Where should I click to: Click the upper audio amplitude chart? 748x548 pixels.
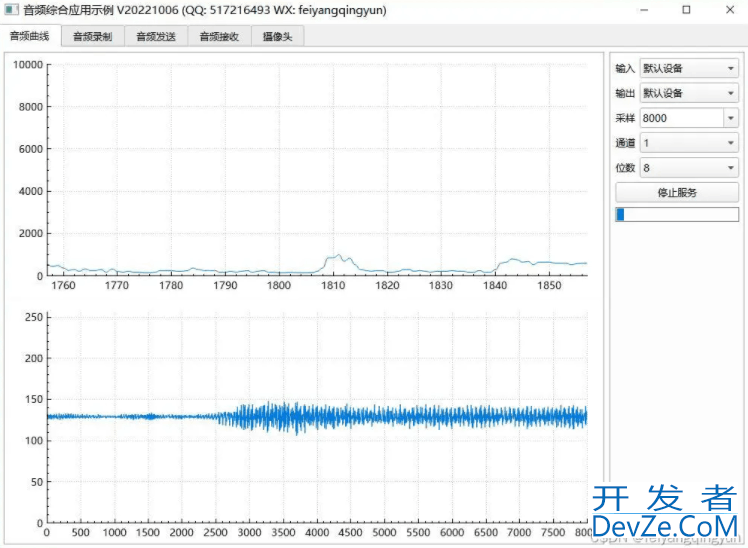pyautogui.click(x=317, y=170)
